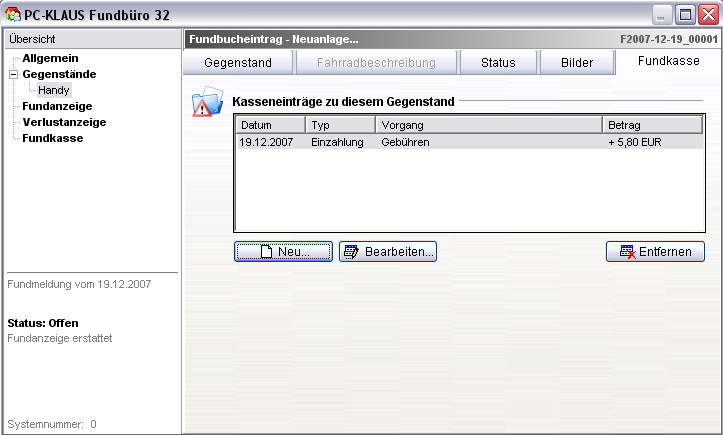Switch to the Status tab
Screen dimensions: 723x435
coord(497,63)
